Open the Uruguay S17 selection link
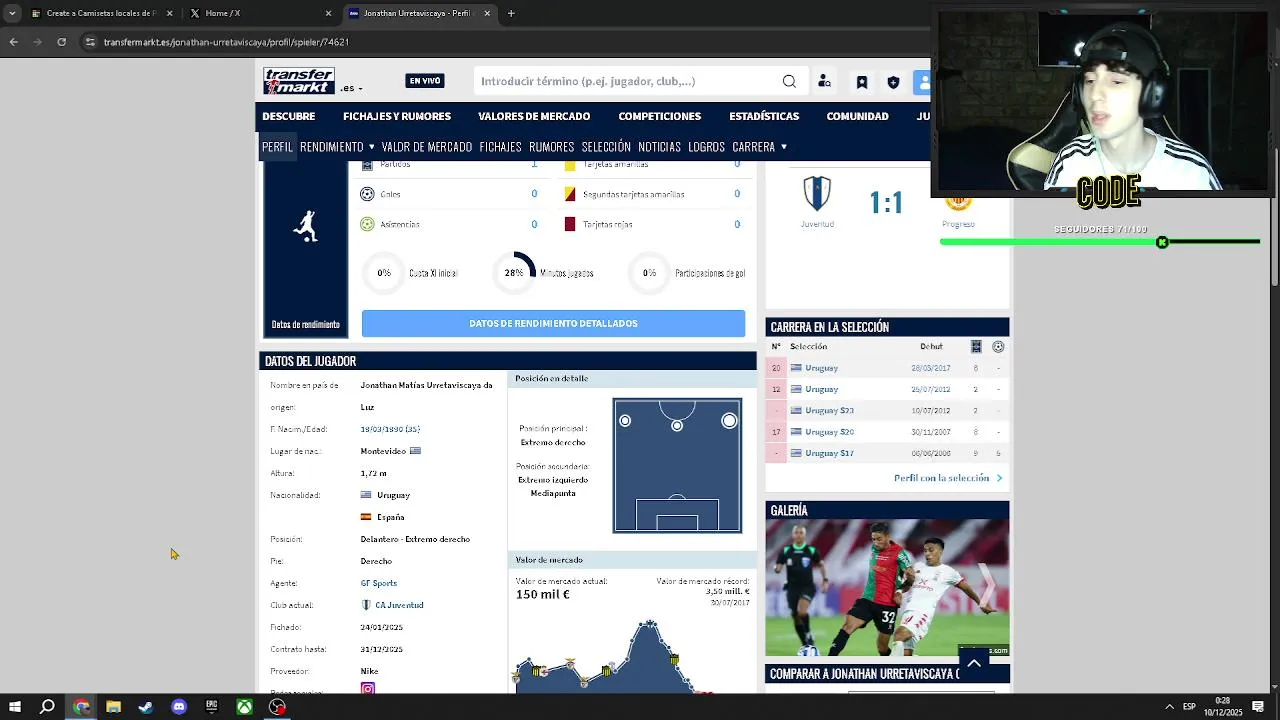 (829, 453)
